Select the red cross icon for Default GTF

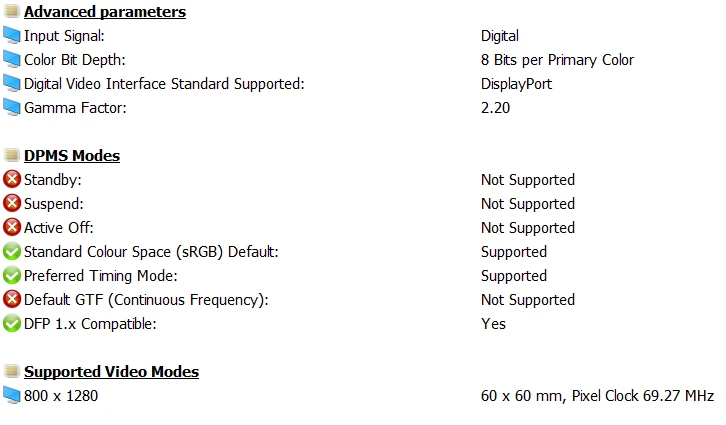[12, 300]
